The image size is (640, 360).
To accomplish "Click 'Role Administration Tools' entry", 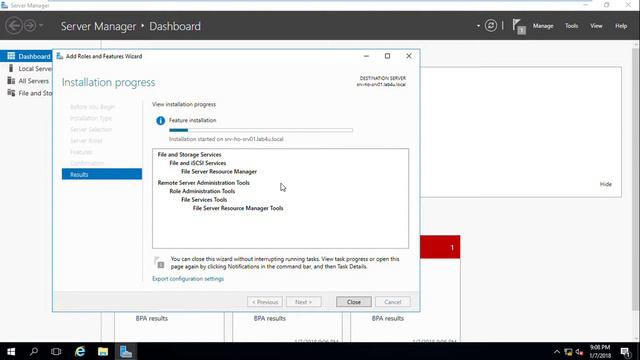I will tap(202, 191).
